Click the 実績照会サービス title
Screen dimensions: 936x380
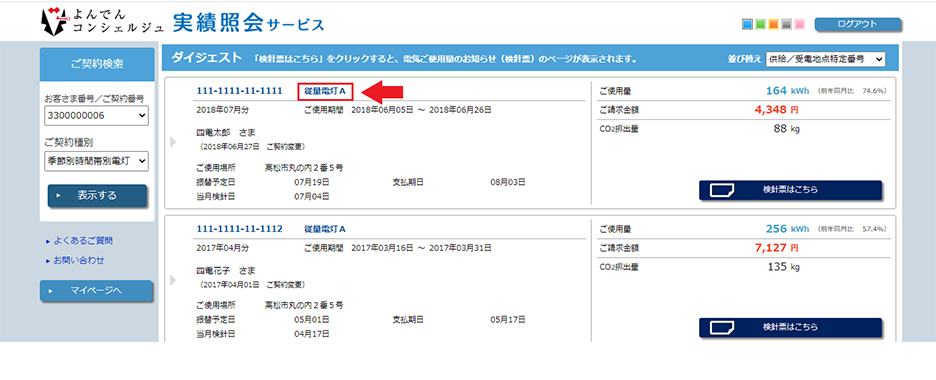[249, 22]
